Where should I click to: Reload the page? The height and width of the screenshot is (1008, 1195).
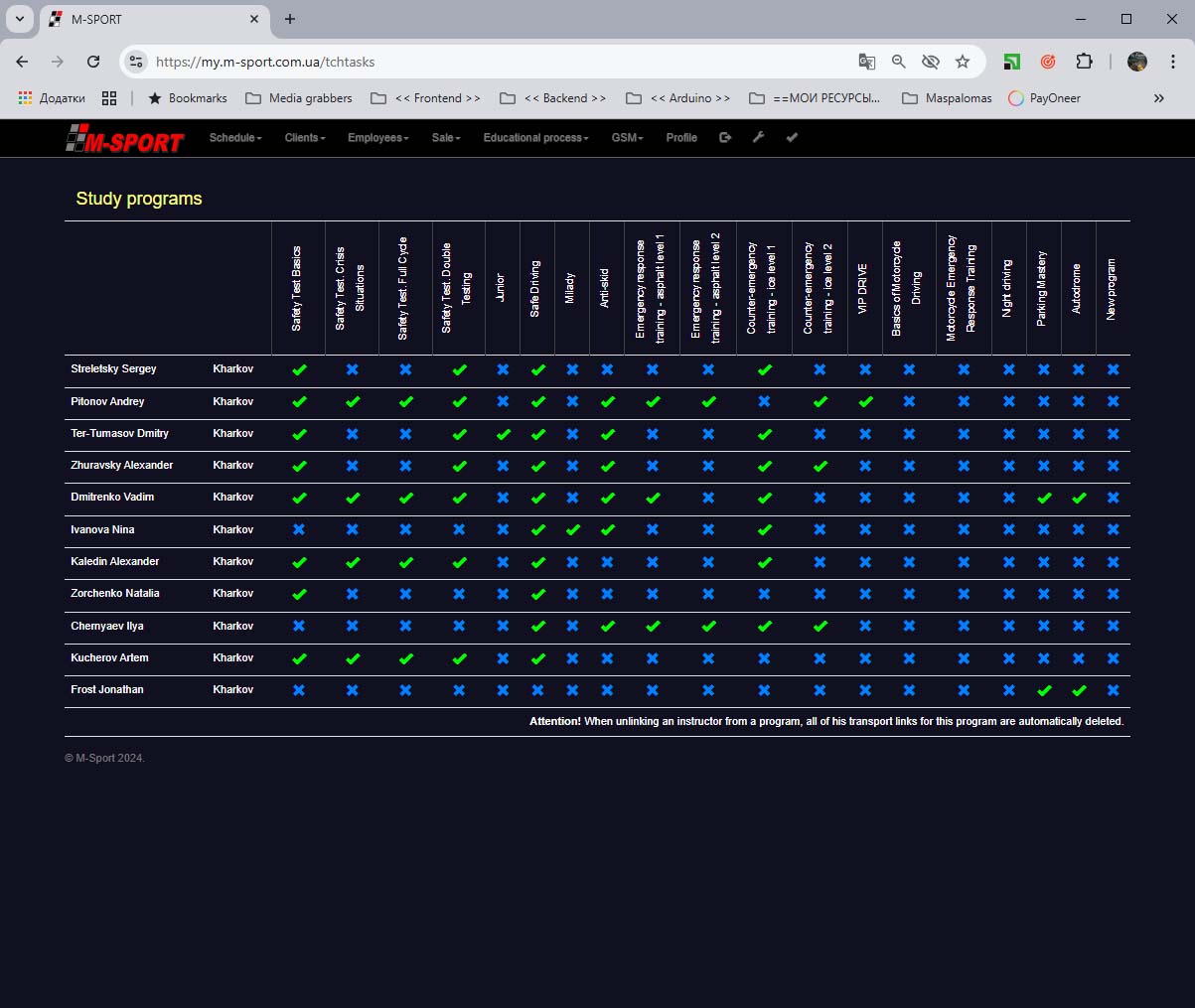click(x=93, y=62)
